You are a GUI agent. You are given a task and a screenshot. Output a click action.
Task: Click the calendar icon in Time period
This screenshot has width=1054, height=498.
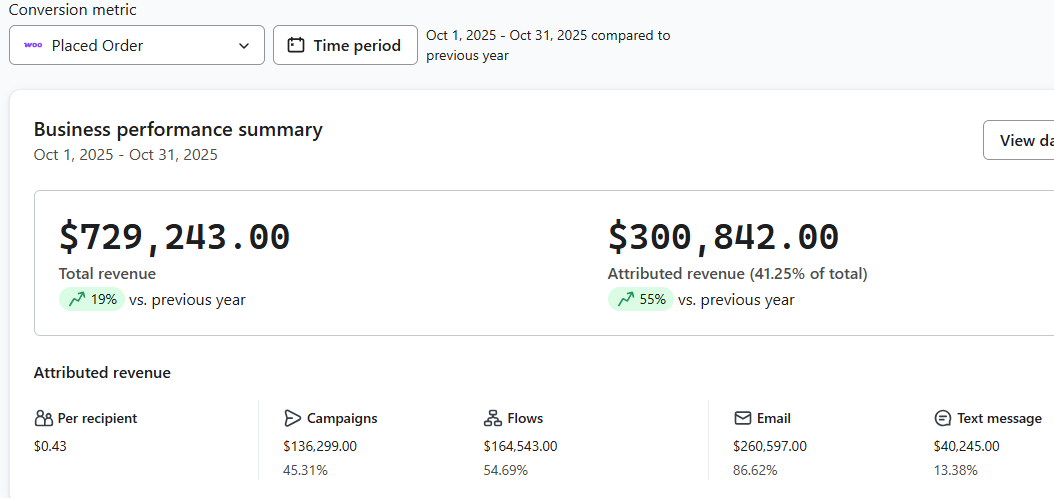[x=295, y=45]
